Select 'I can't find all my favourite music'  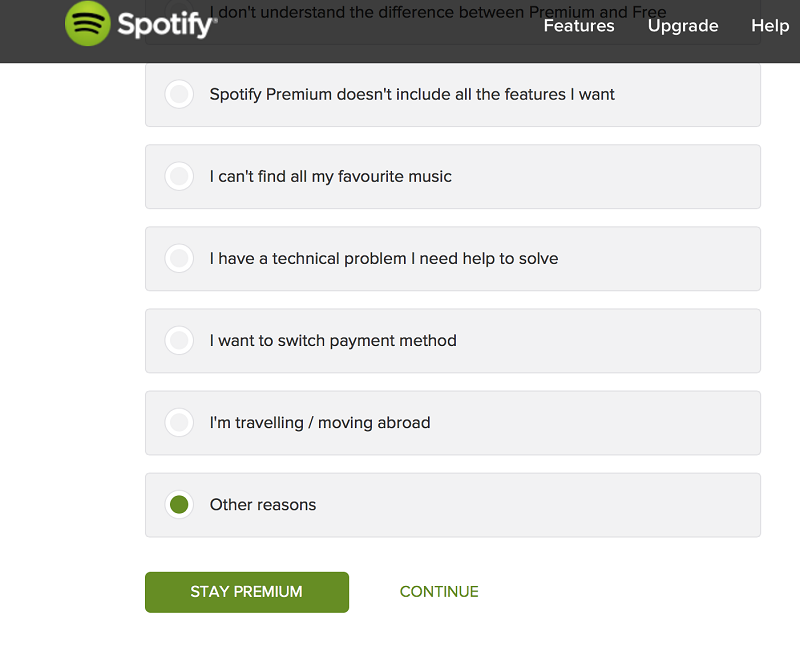pyautogui.click(x=179, y=176)
